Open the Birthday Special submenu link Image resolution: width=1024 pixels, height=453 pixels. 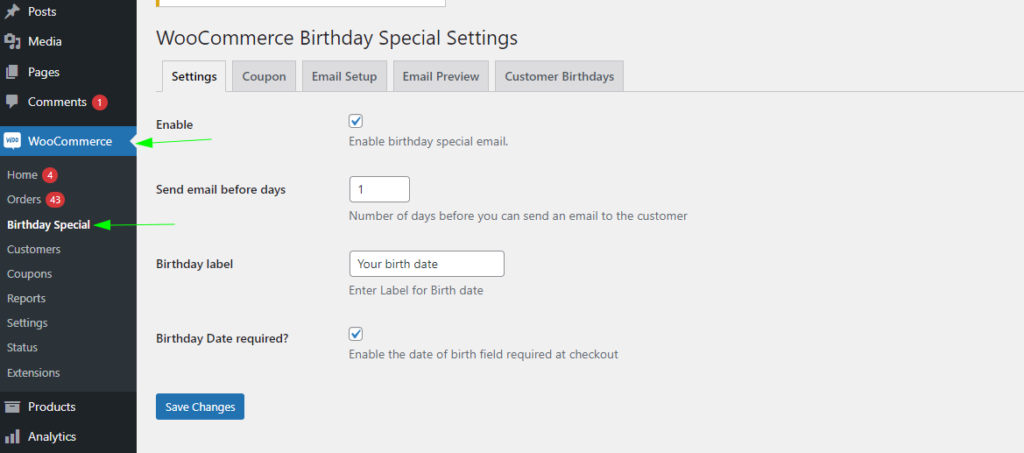coord(48,225)
